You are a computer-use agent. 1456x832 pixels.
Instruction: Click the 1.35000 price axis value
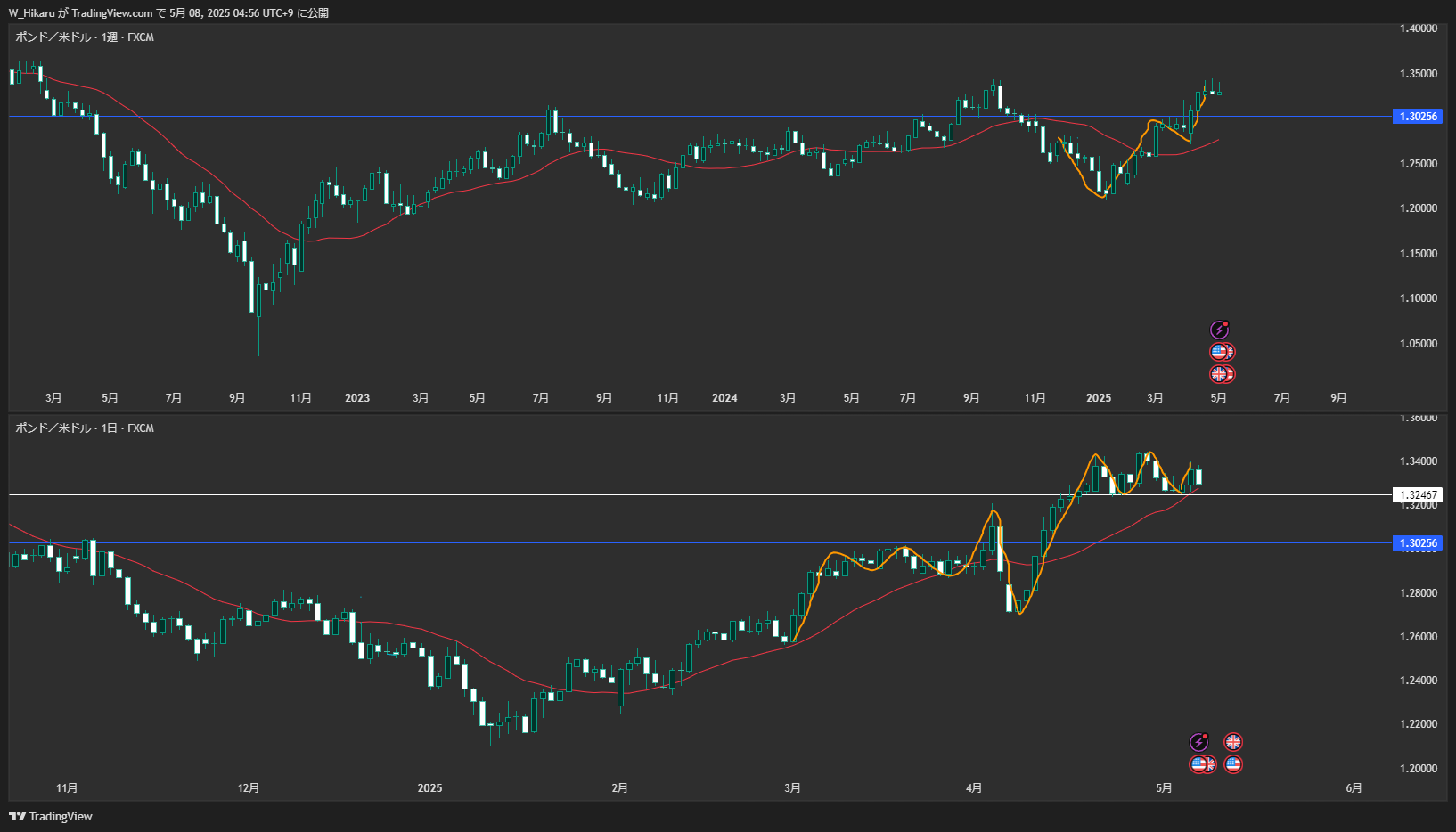coord(1418,74)
